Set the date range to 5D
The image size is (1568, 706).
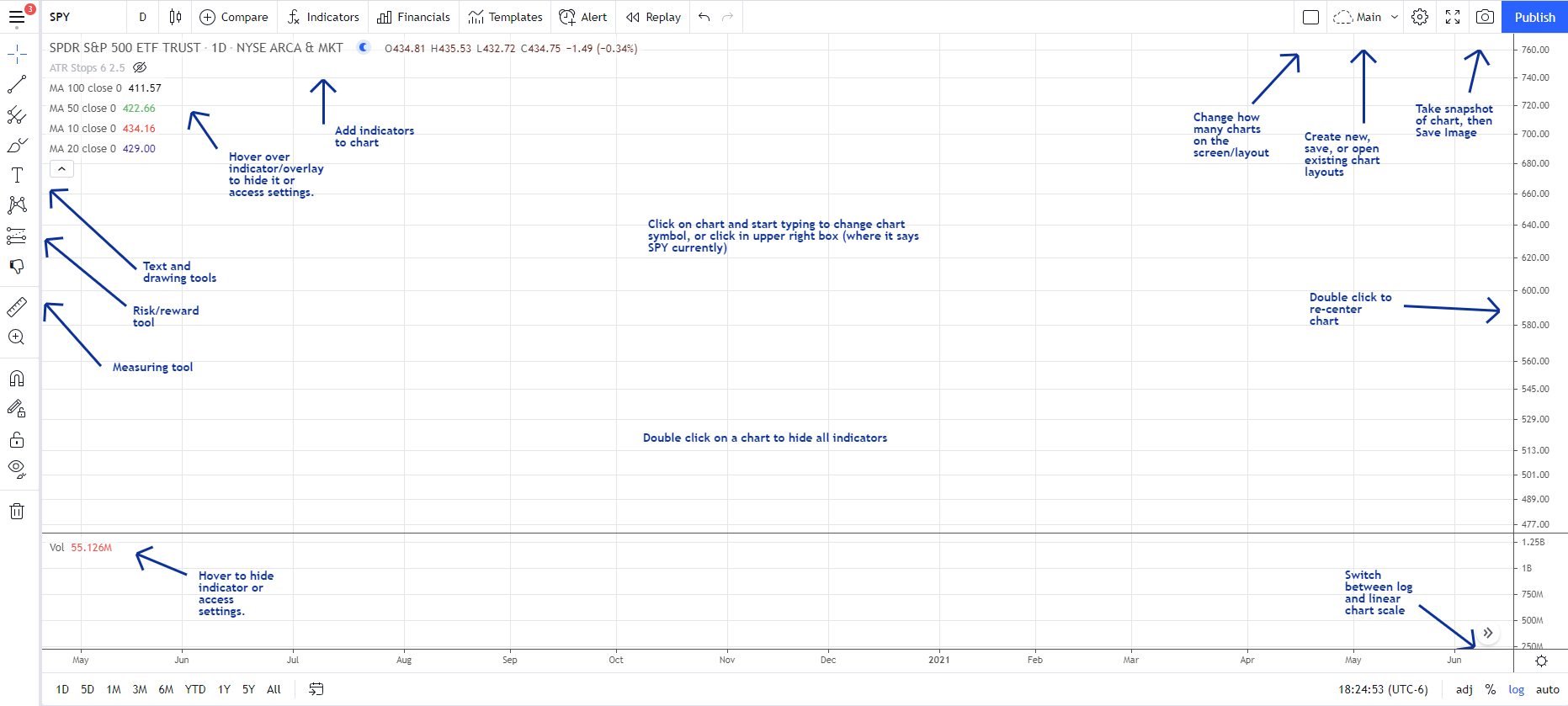(88, 689)
